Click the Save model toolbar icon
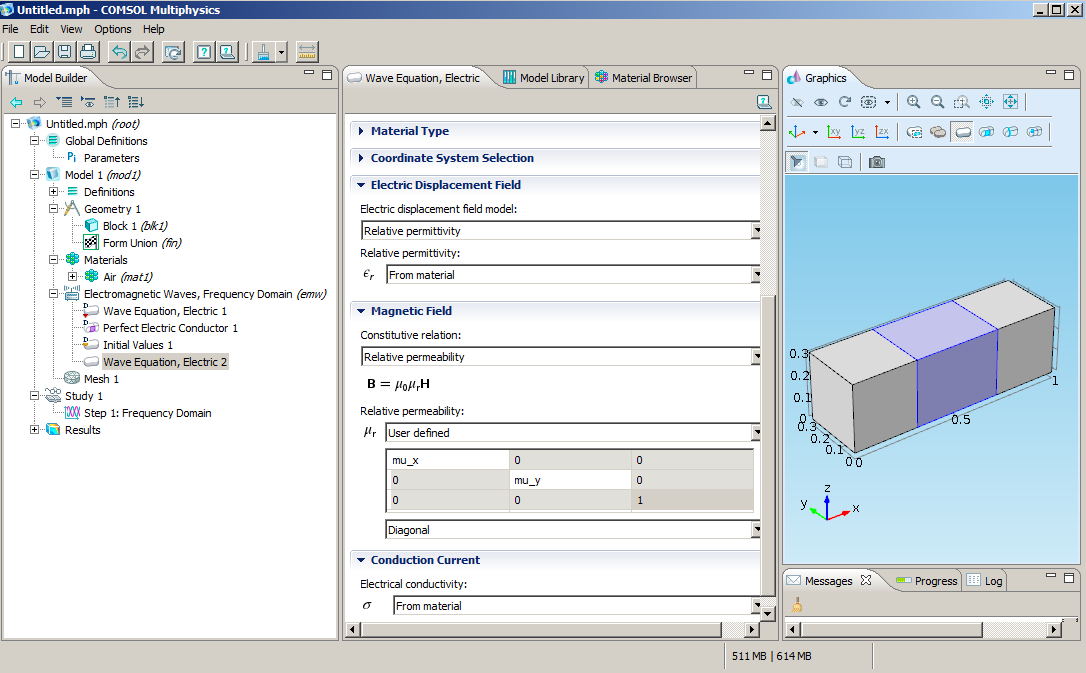Viewport: 1086px width, 673px height. pos(65,52)
